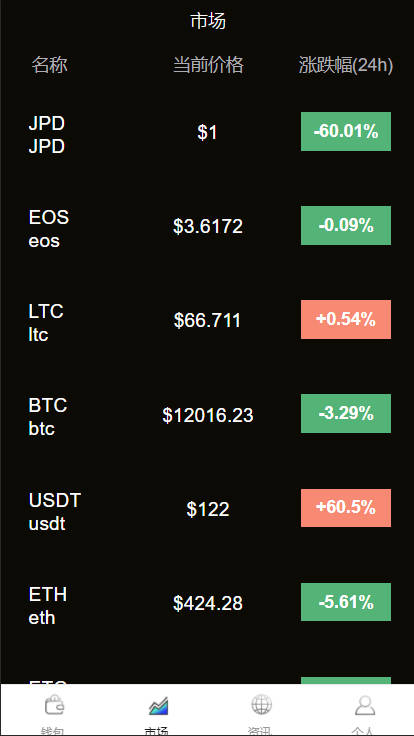This screenshot has height=736, width=414.
Task: Open the EOS coin name
Action: coord(49,229)
